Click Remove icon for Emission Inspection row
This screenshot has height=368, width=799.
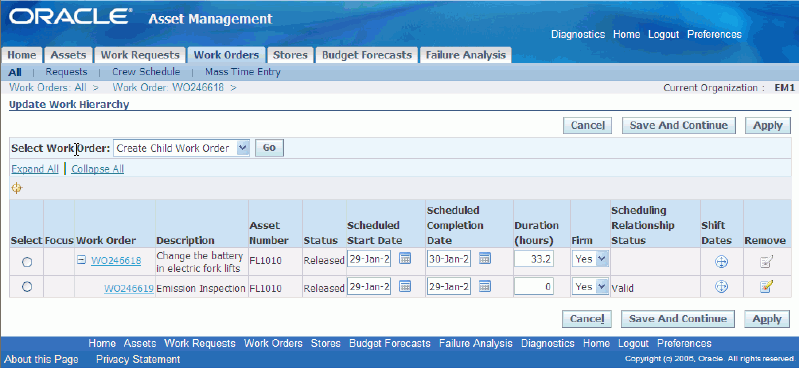tap(766, 287)
